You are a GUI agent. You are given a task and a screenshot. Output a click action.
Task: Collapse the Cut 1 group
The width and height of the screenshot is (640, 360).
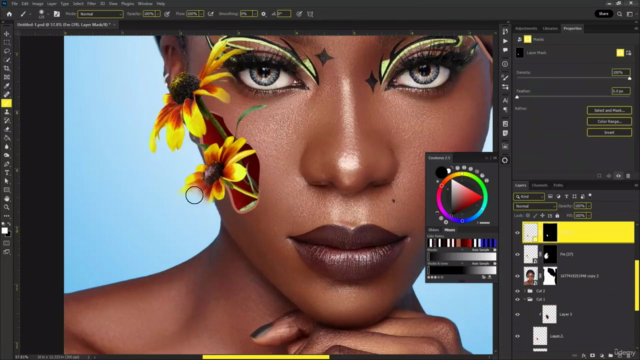[x=525, y=299]
